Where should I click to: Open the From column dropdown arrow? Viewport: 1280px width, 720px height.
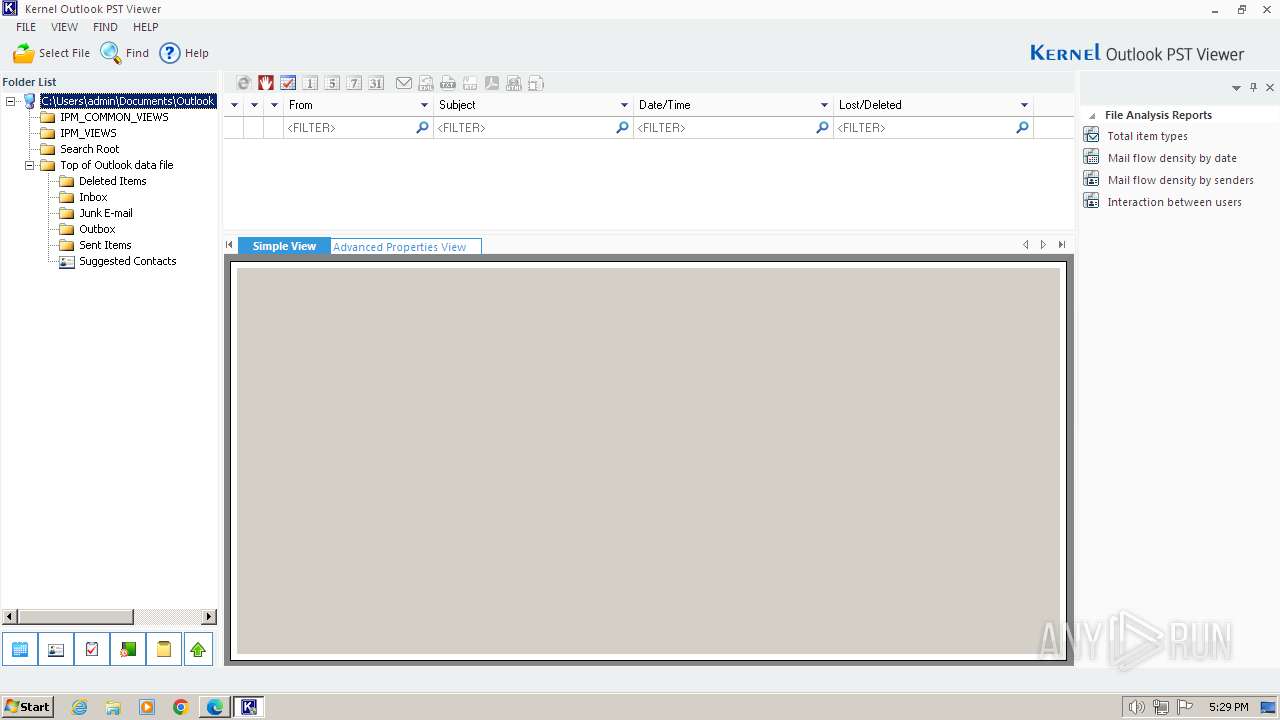[x=424, y=105]
